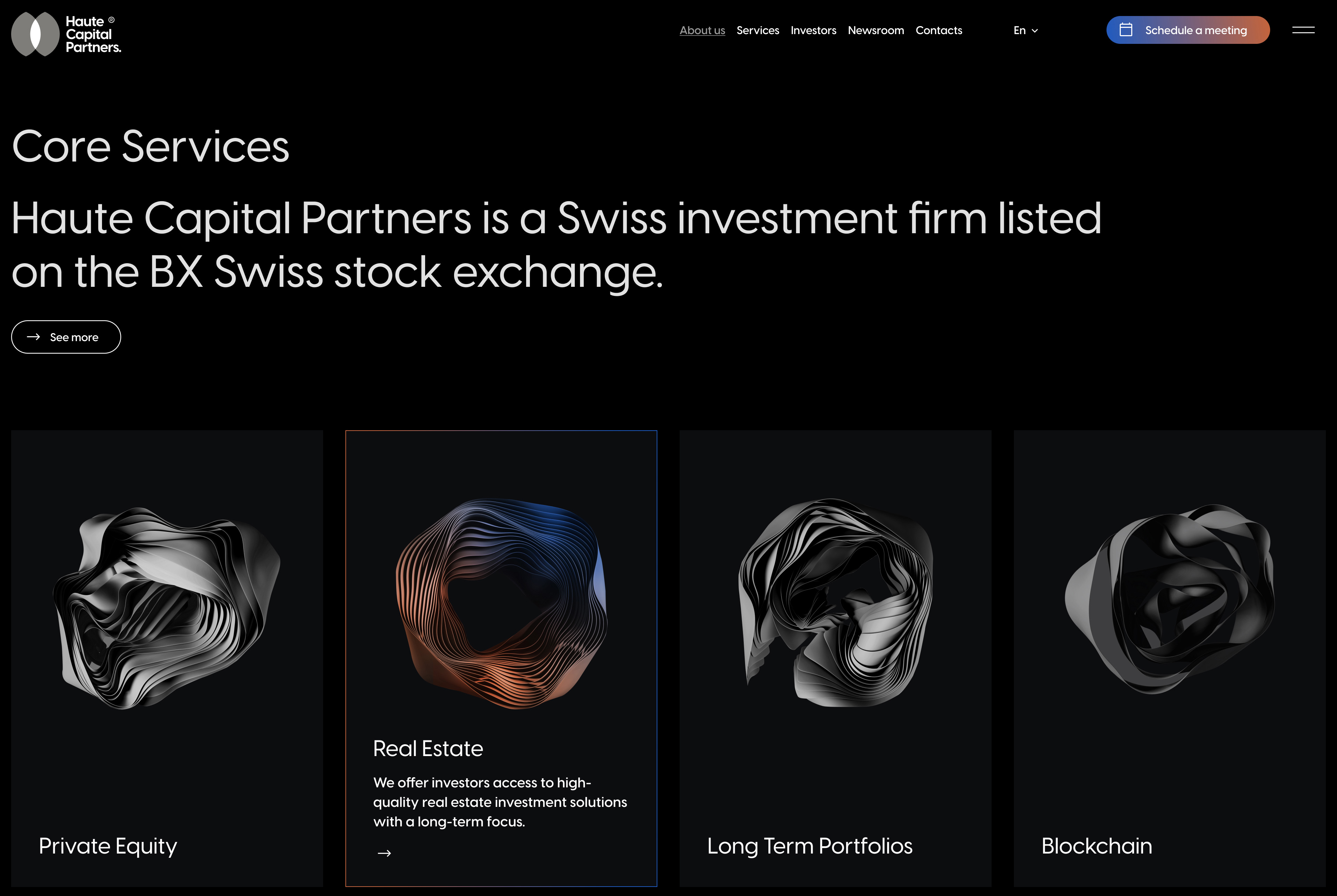Click the chevron next to En

1035,31
